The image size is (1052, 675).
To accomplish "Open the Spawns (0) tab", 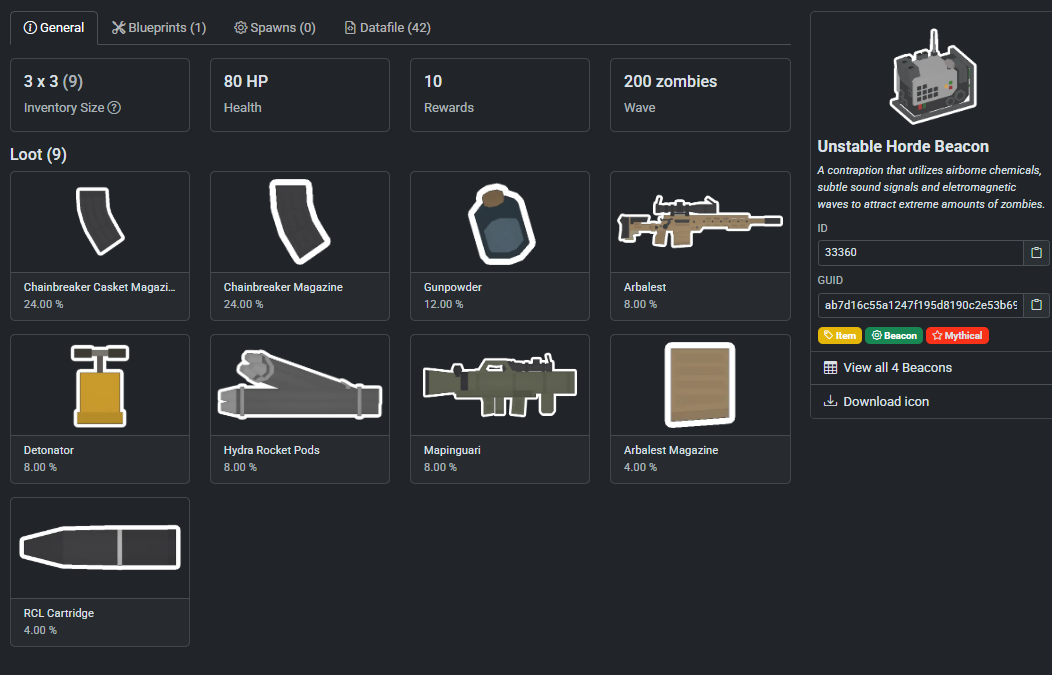I will point(275,28).
